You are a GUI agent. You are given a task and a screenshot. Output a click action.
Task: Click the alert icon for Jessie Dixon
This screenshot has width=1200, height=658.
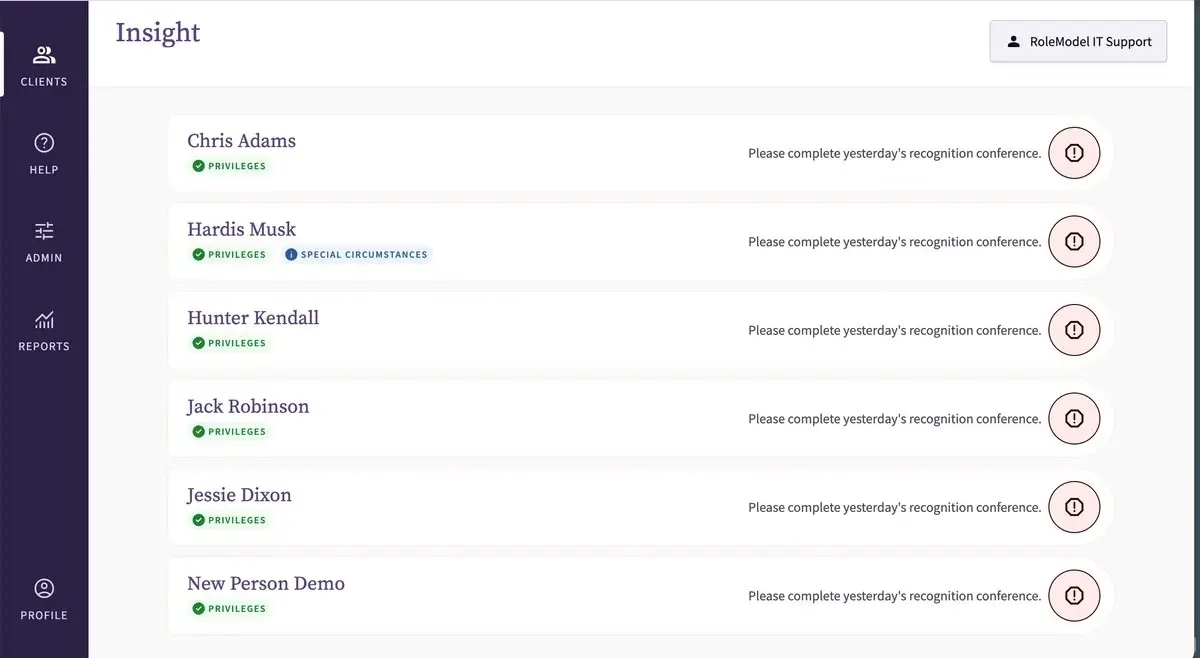[1074, 507]
